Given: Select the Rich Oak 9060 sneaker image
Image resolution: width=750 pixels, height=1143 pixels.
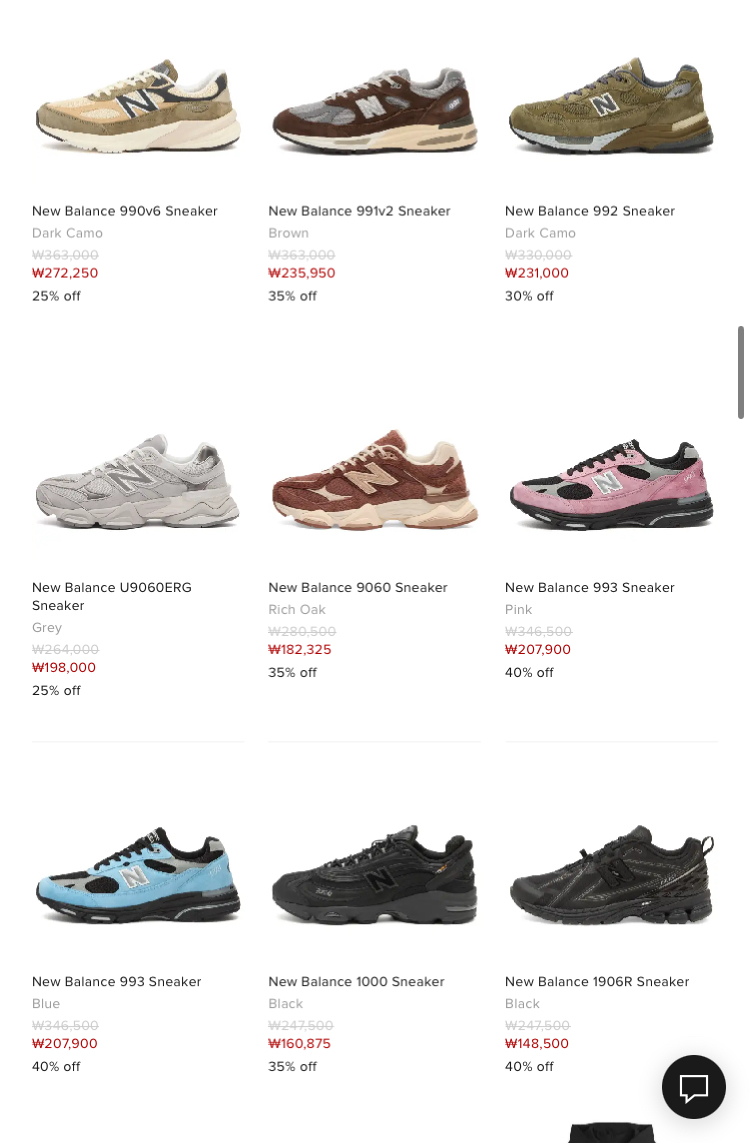Looking at the screenshot, I should pyautogui.click(x=375, y=480).
